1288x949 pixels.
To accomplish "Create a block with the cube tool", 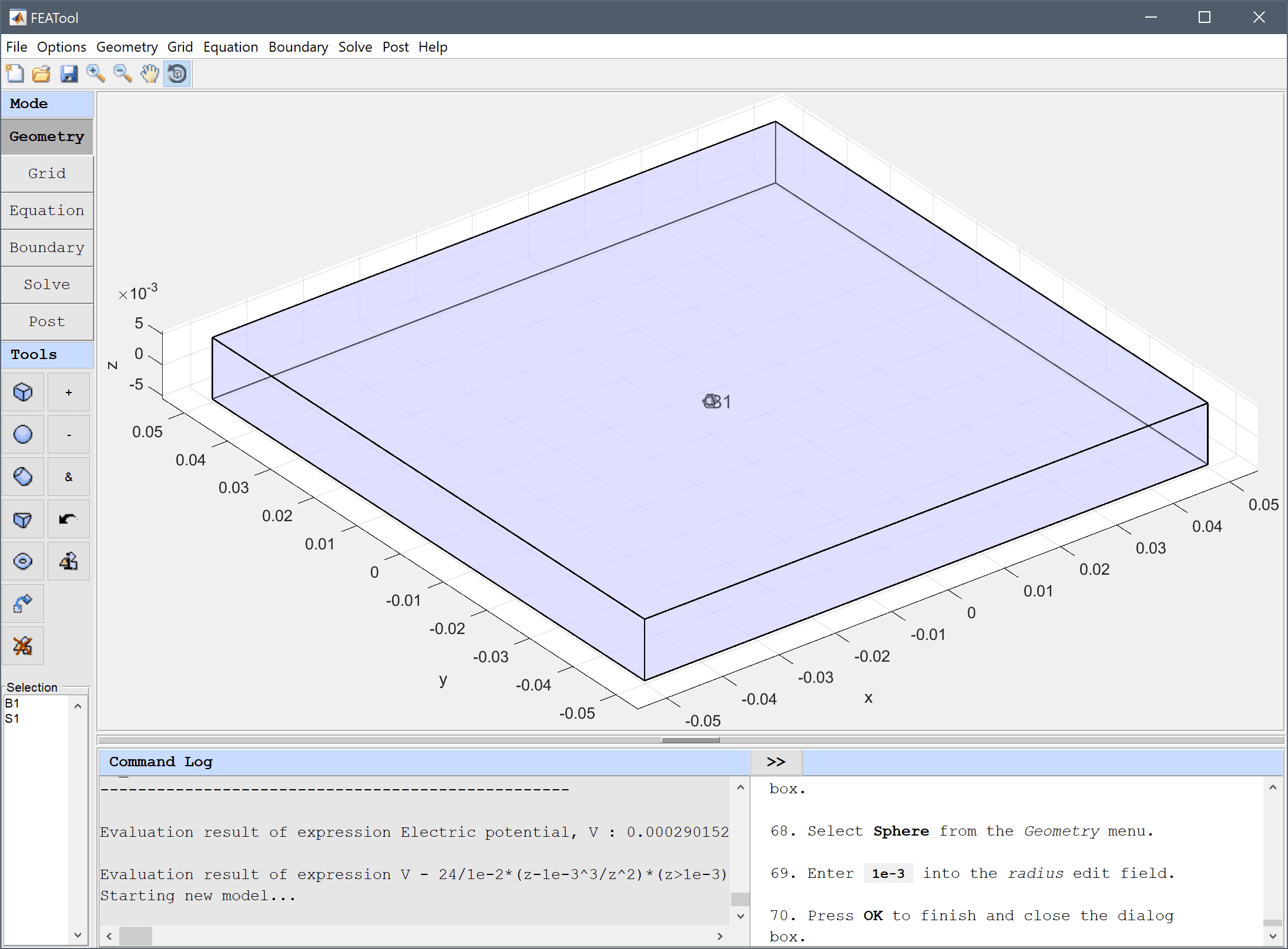I will pyautogui.click(x=23, y=392).
